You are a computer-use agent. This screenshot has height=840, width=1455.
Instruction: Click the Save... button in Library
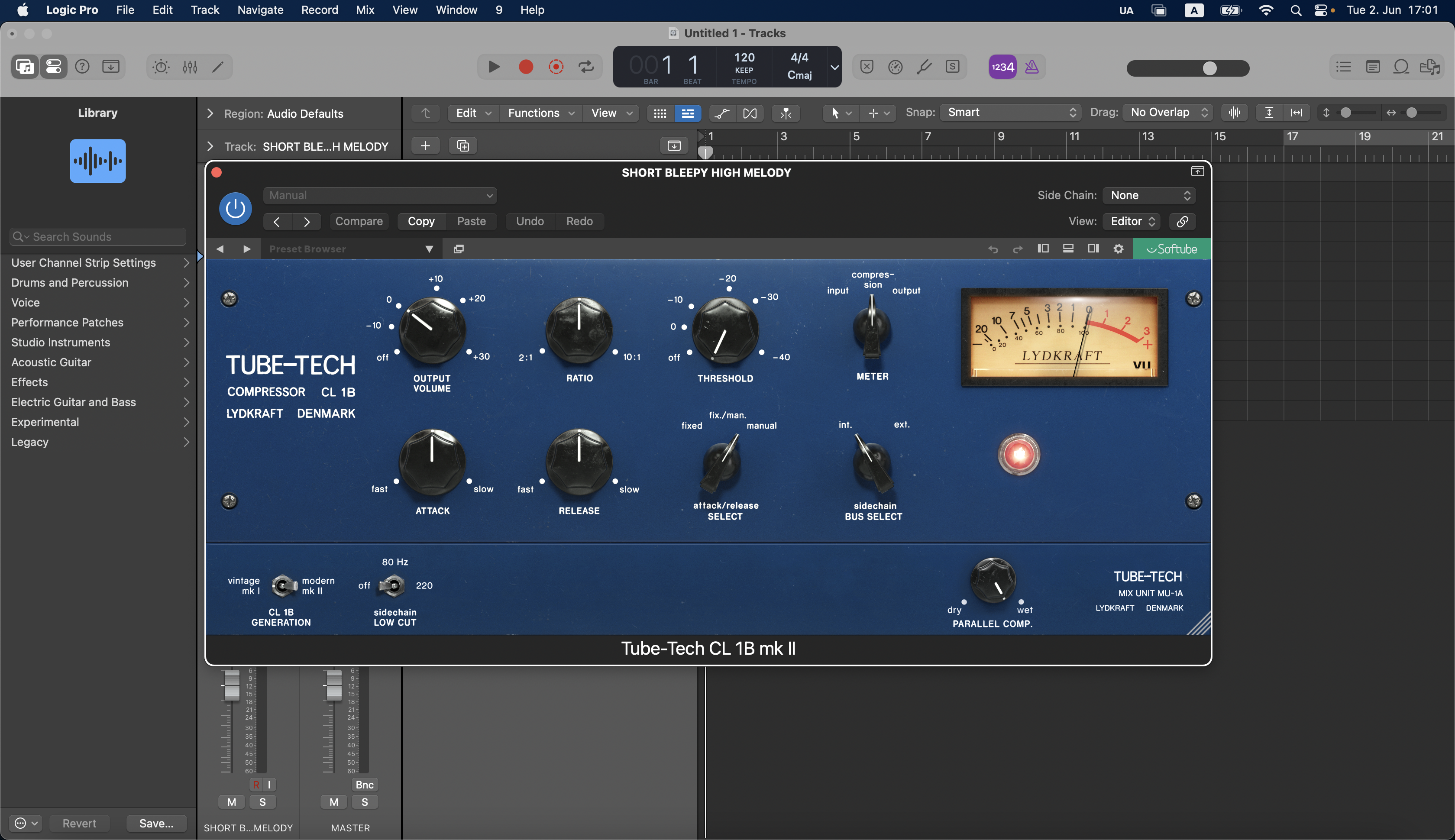(156, 823)
